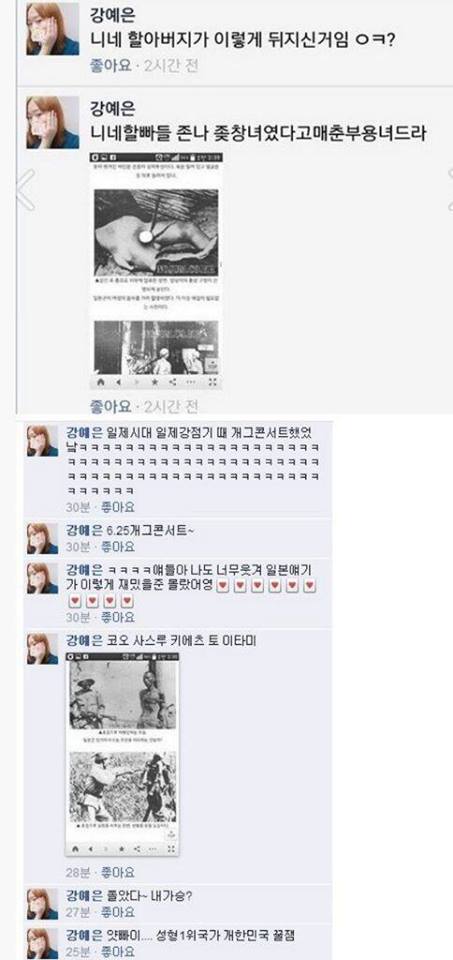Click the 2시간 전 timestamp of the topmost comment
This screenshot has height=960, width=453.
(x=171, y=66)
